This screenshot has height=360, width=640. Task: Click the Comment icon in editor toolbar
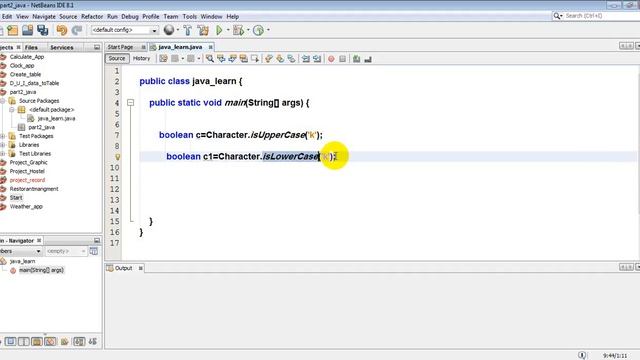(356, 59)
